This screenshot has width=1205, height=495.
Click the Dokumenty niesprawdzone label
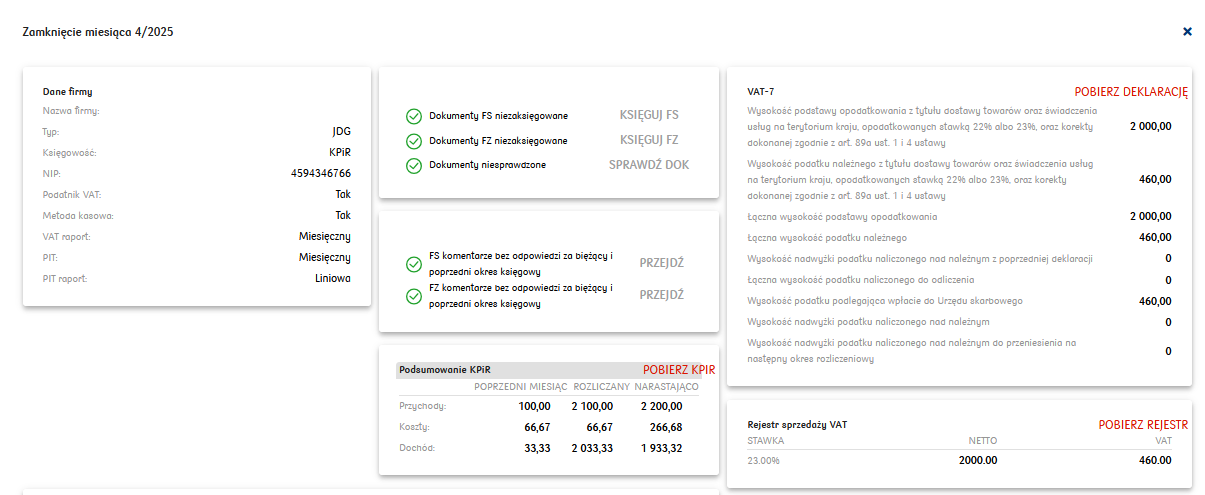pos(488,164)
